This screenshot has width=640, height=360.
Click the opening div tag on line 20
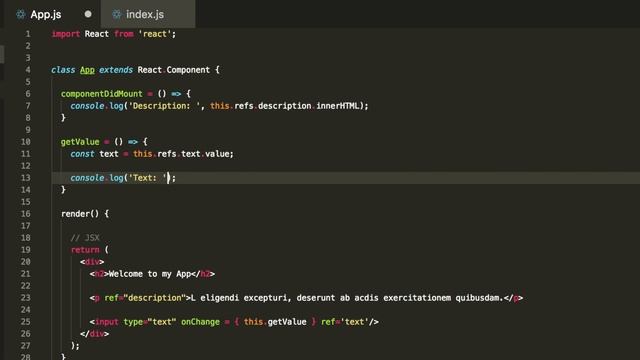click(92, 262)
